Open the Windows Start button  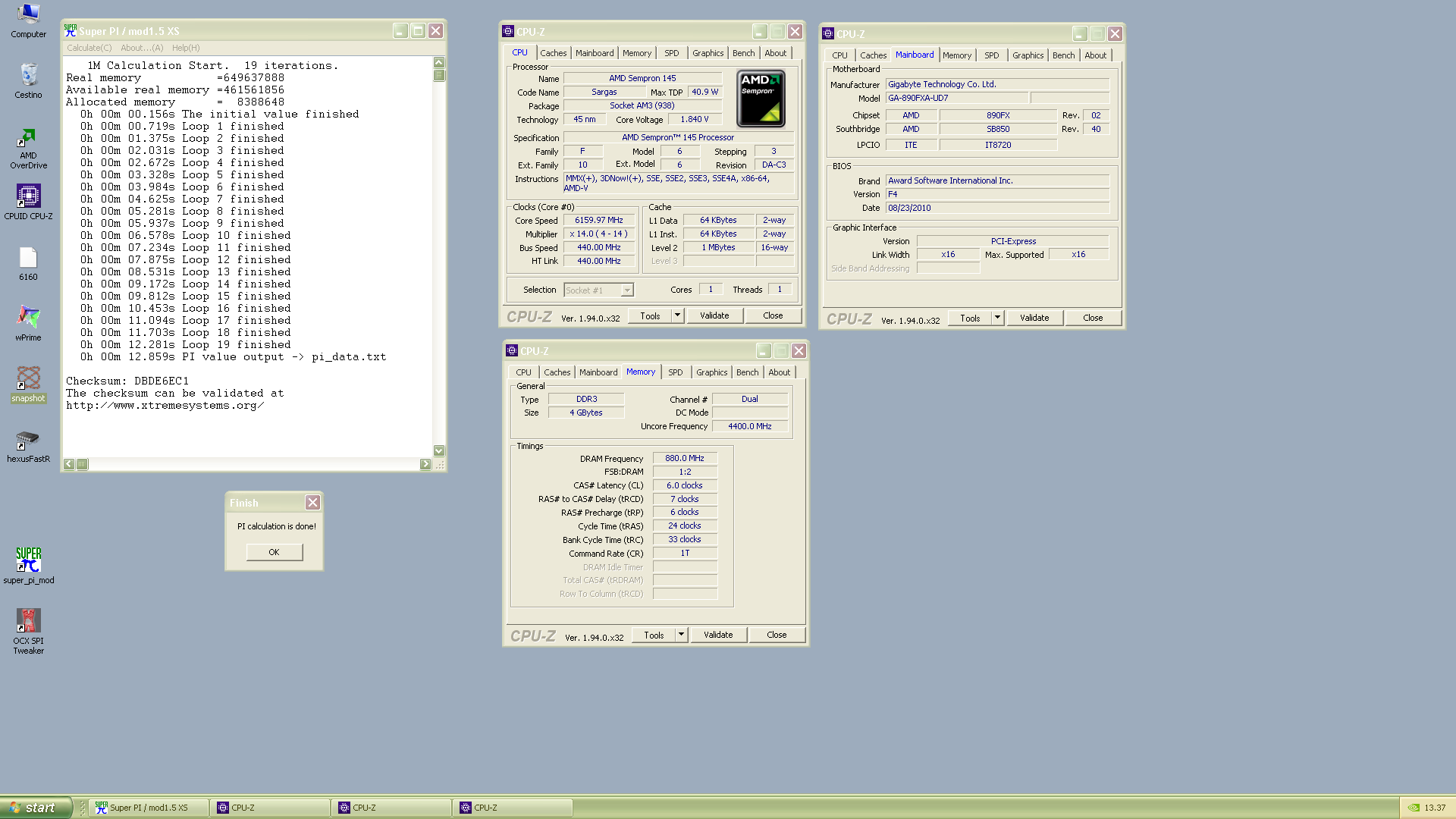pos(36,808)
